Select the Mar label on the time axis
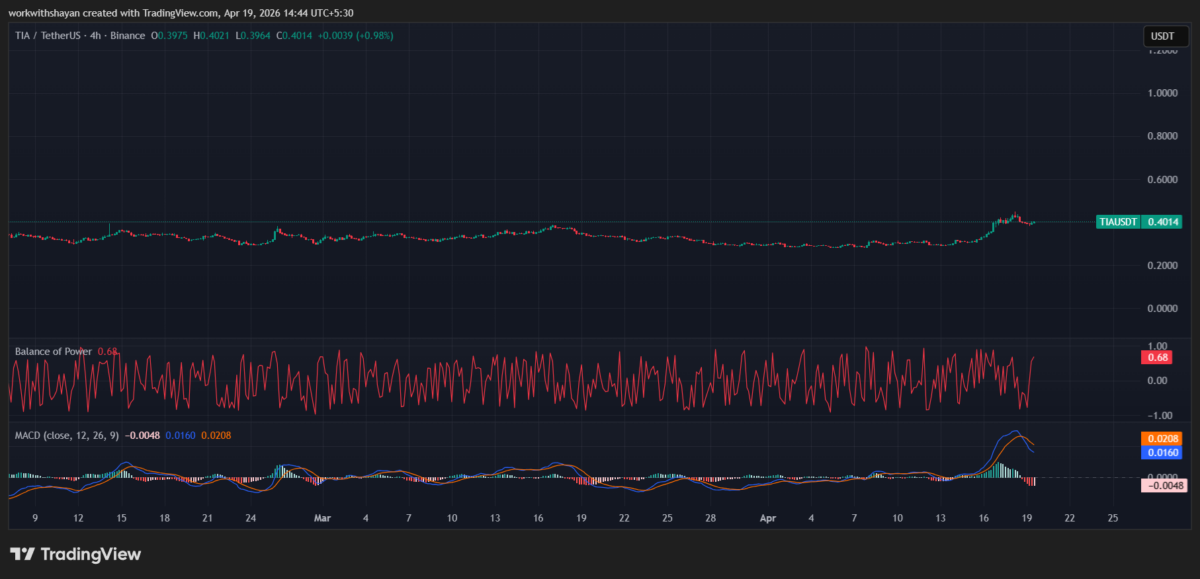1200x579 pixels. [x=322, y=519]
